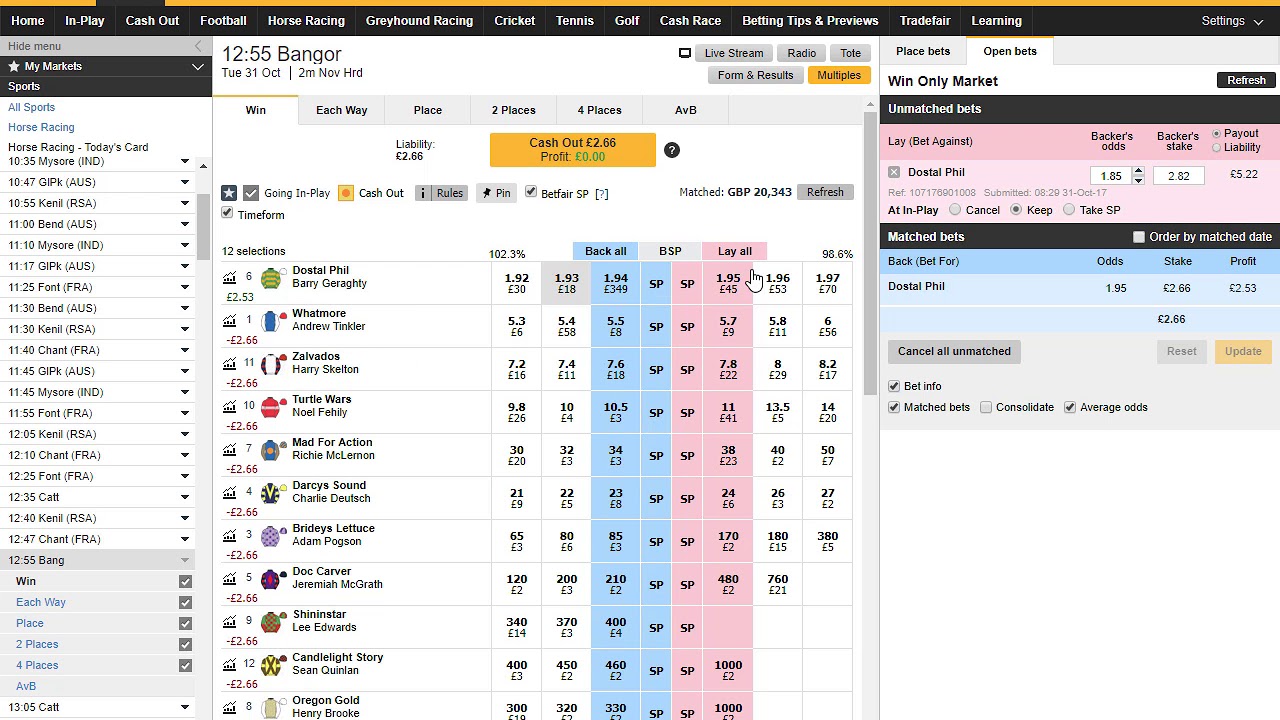Image resolution: width=1280 pixels, height=720 pixels.
Task: Click the market list vertical scrollbar
Action: (871, 255)
